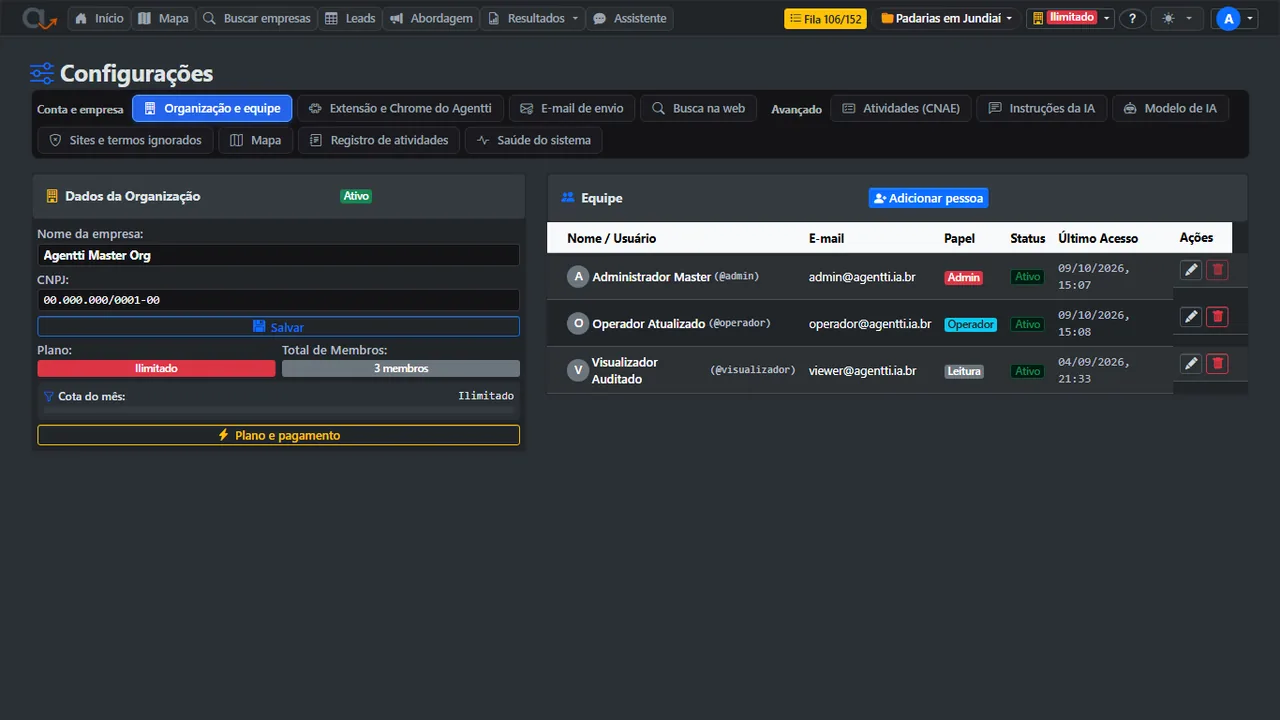Click the Equipe people icon
1280x720 pixels.
click(x=568, y=198)
